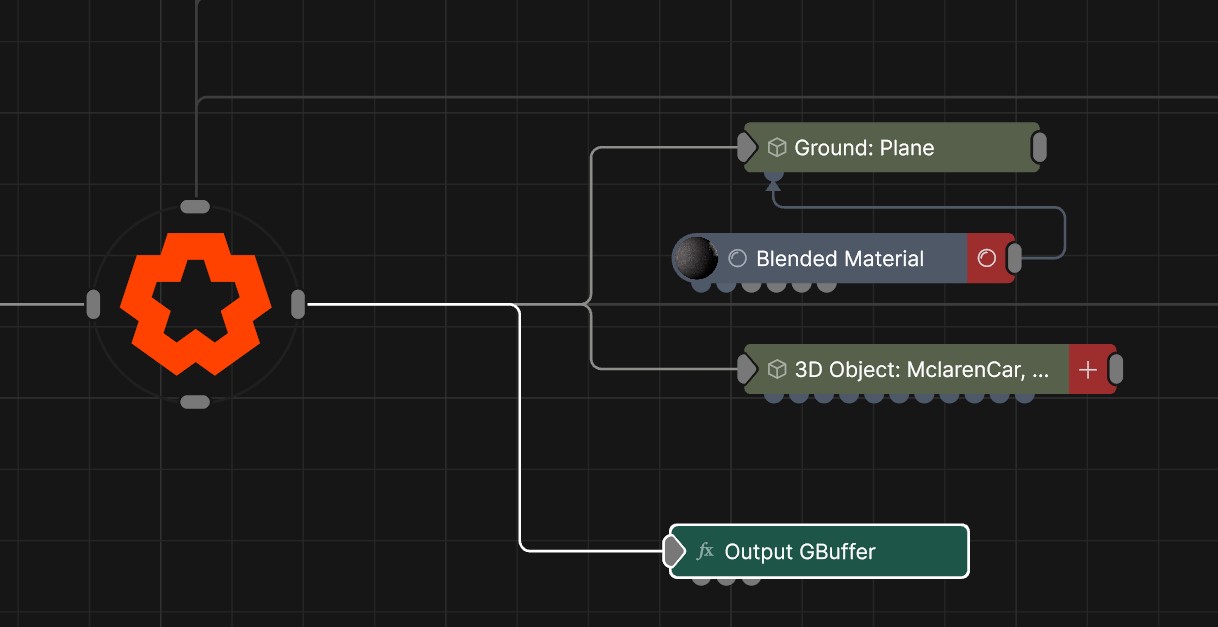Click the 3D Object input connector arrow
This screenshot has height=627, width=1218.
[x=747, y=370]
